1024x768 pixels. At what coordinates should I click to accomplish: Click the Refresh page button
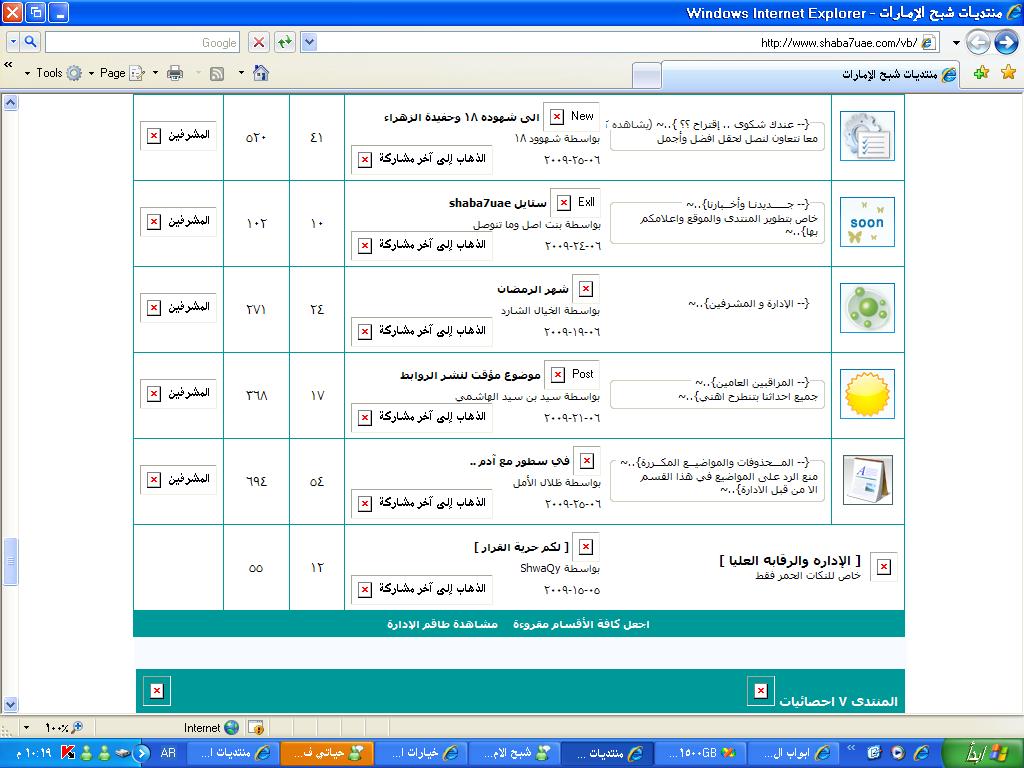(285, 42)
